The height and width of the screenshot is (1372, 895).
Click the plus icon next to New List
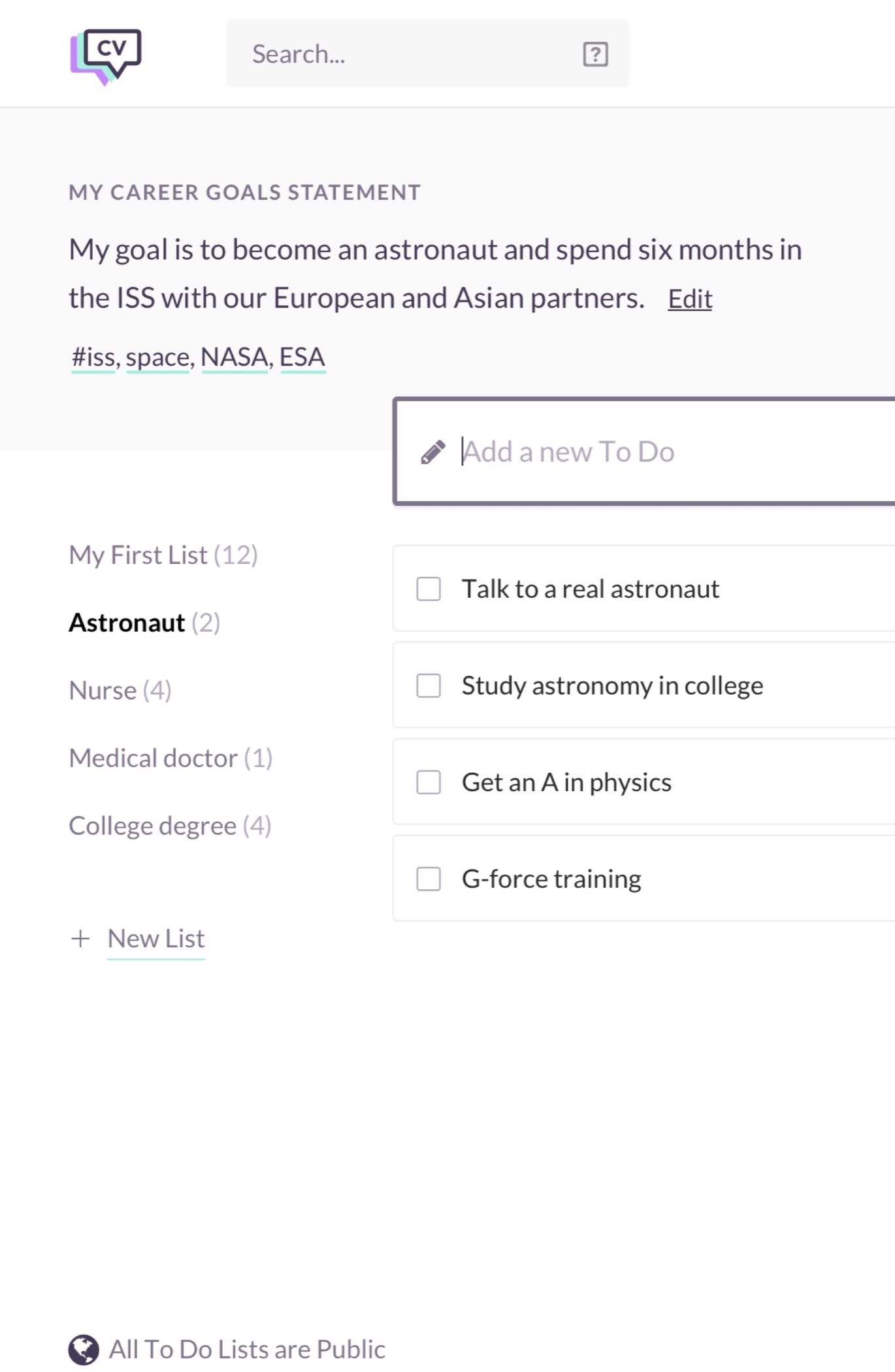click(x=80, y=939)
